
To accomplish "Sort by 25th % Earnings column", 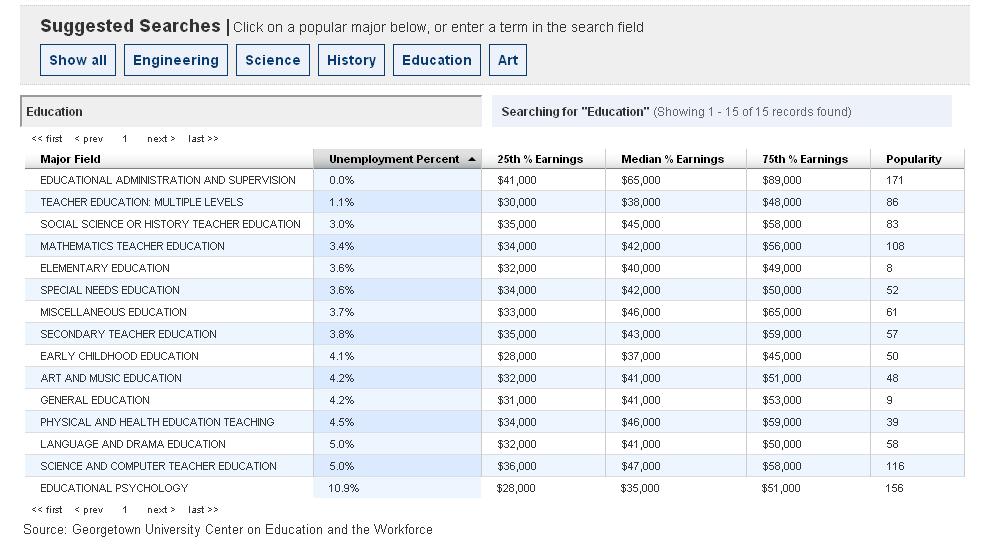I will pos(539,159).
